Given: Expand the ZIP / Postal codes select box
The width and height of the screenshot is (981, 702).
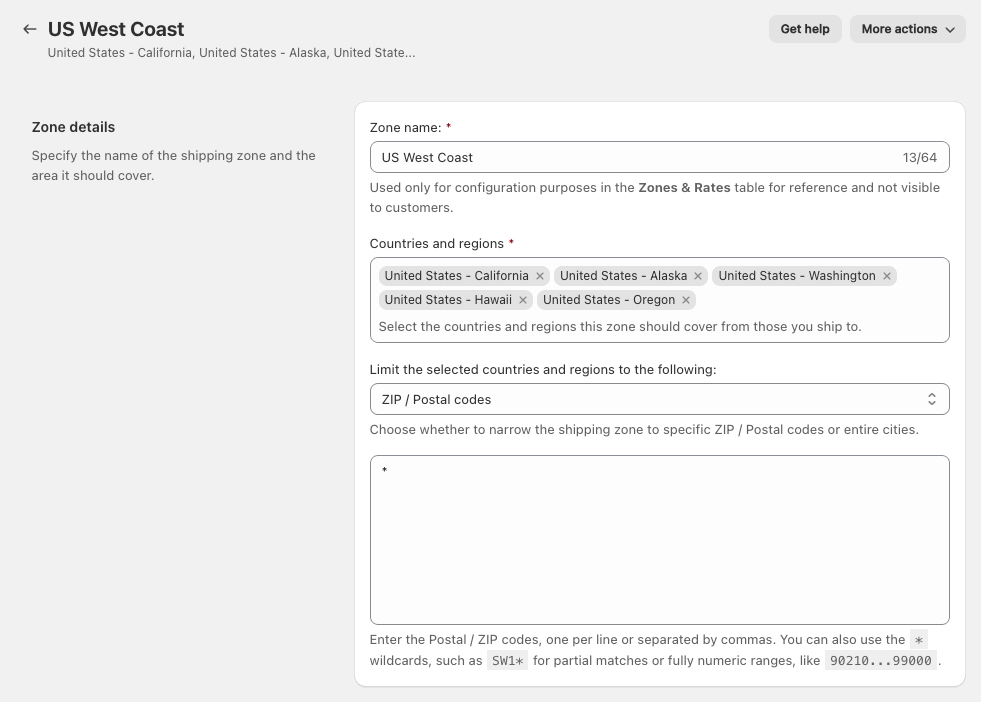Looking at the screenshot, I should point(658,399).
